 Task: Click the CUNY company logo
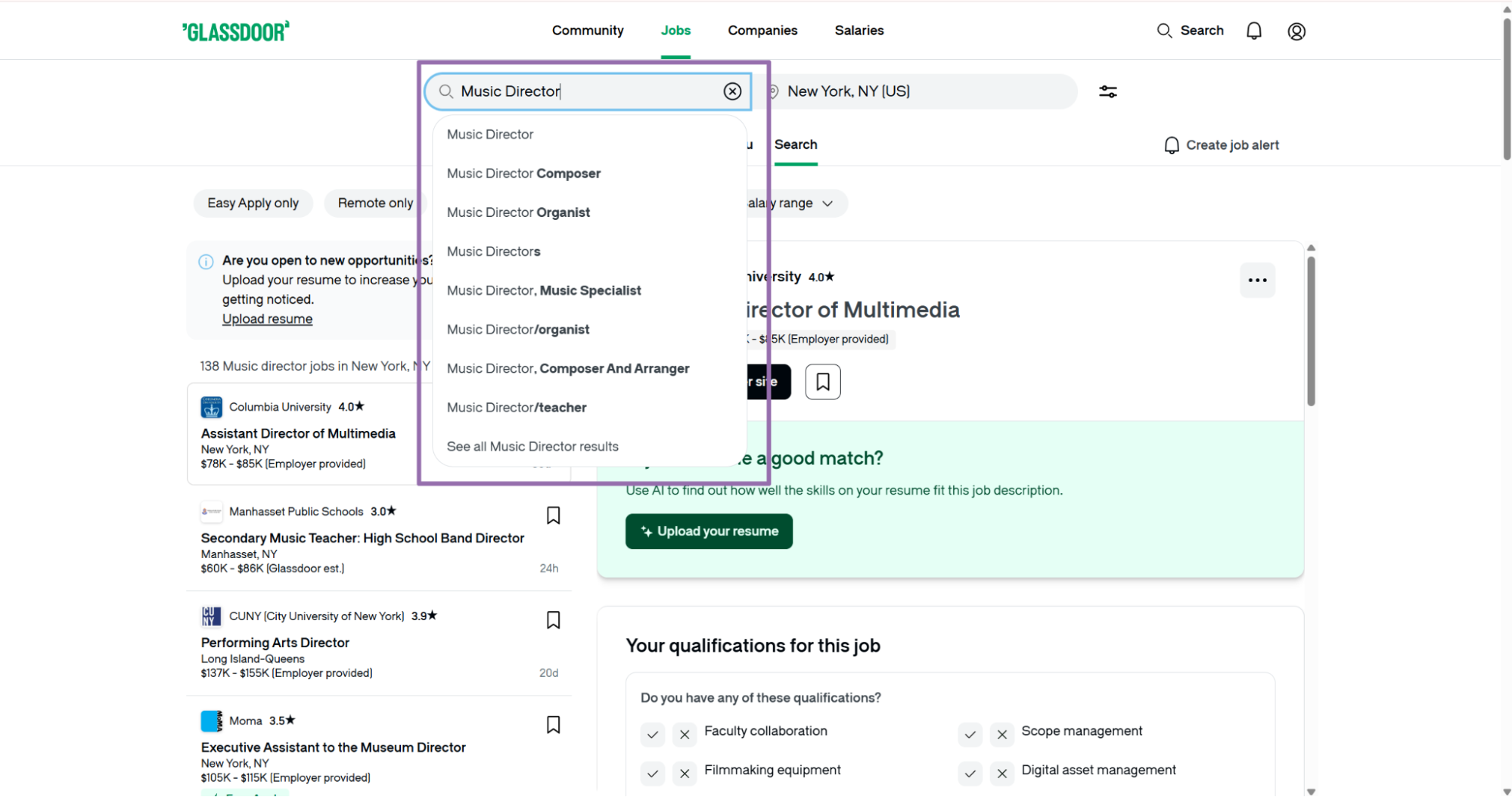click(x=211, y=616)
